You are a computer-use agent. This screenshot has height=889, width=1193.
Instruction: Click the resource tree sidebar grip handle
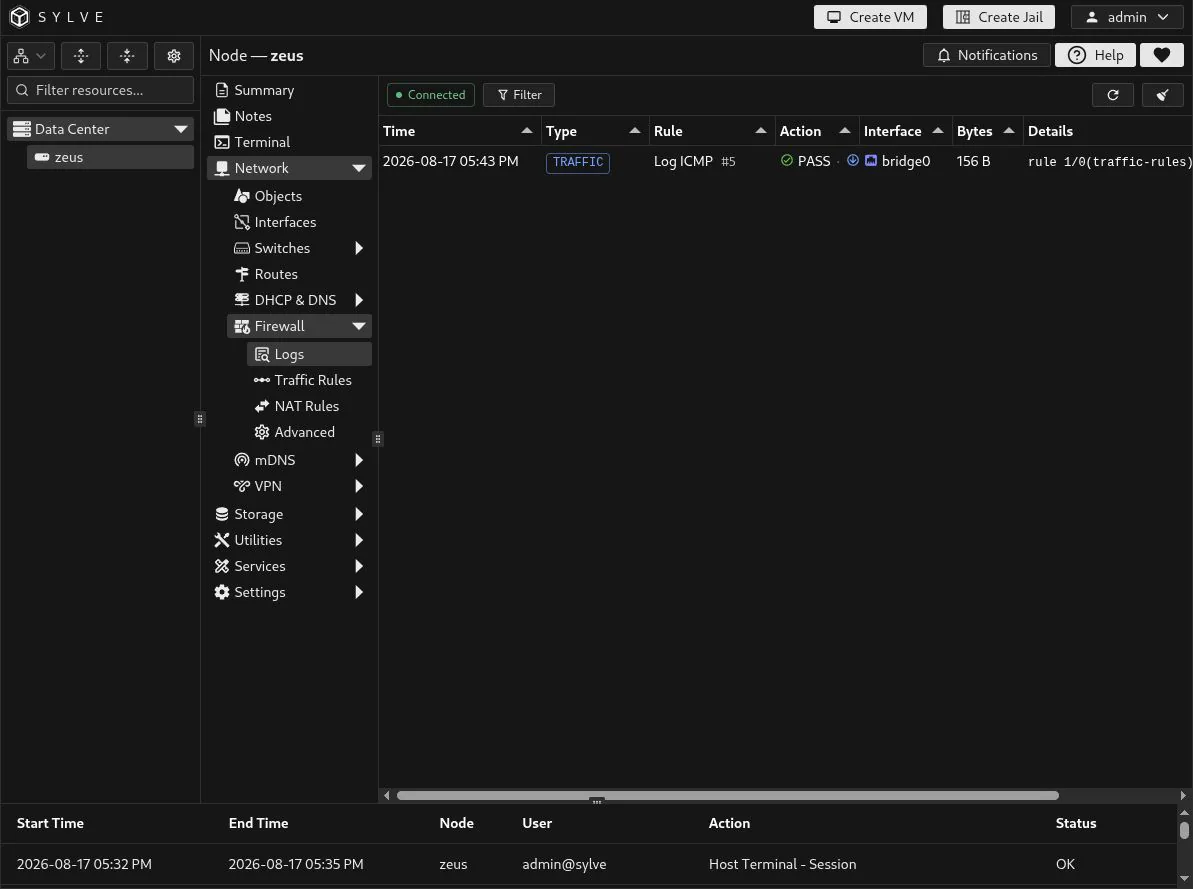pos(199,419)
